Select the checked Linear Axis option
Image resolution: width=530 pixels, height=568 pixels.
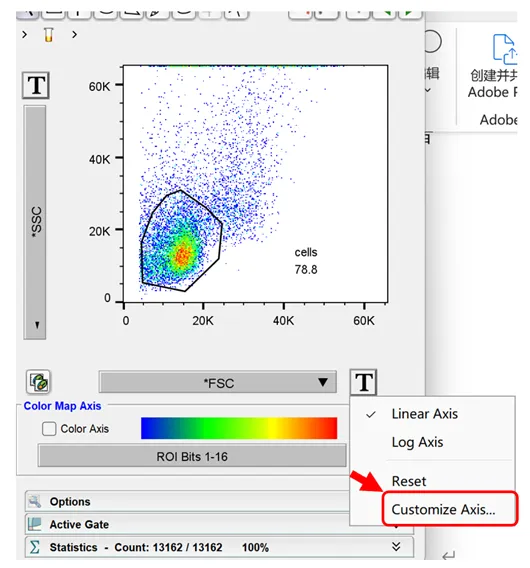pyautogui.click(x=424, y=414)
